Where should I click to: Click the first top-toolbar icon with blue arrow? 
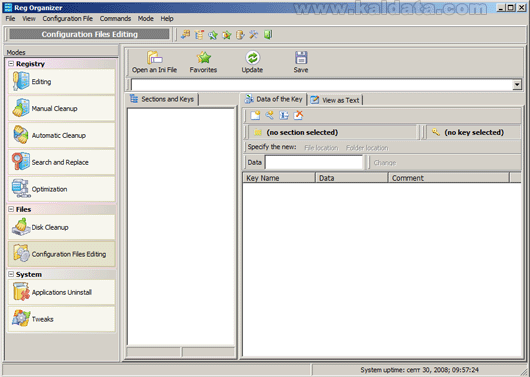tap(185, 34)
